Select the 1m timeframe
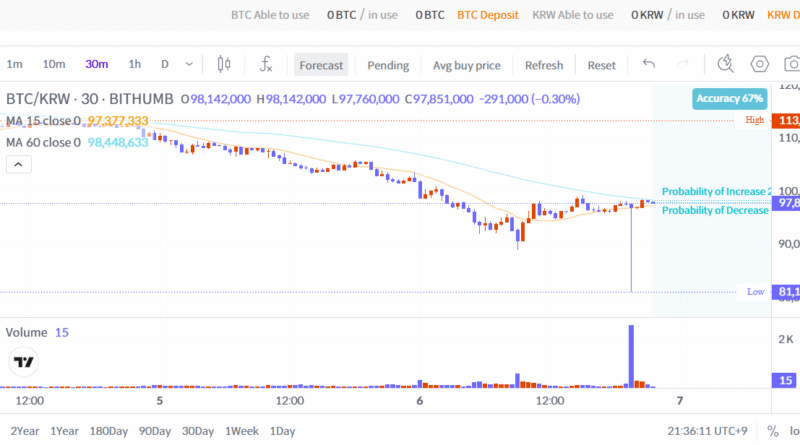The image size is (800, 445). click(x=14, y=64)
